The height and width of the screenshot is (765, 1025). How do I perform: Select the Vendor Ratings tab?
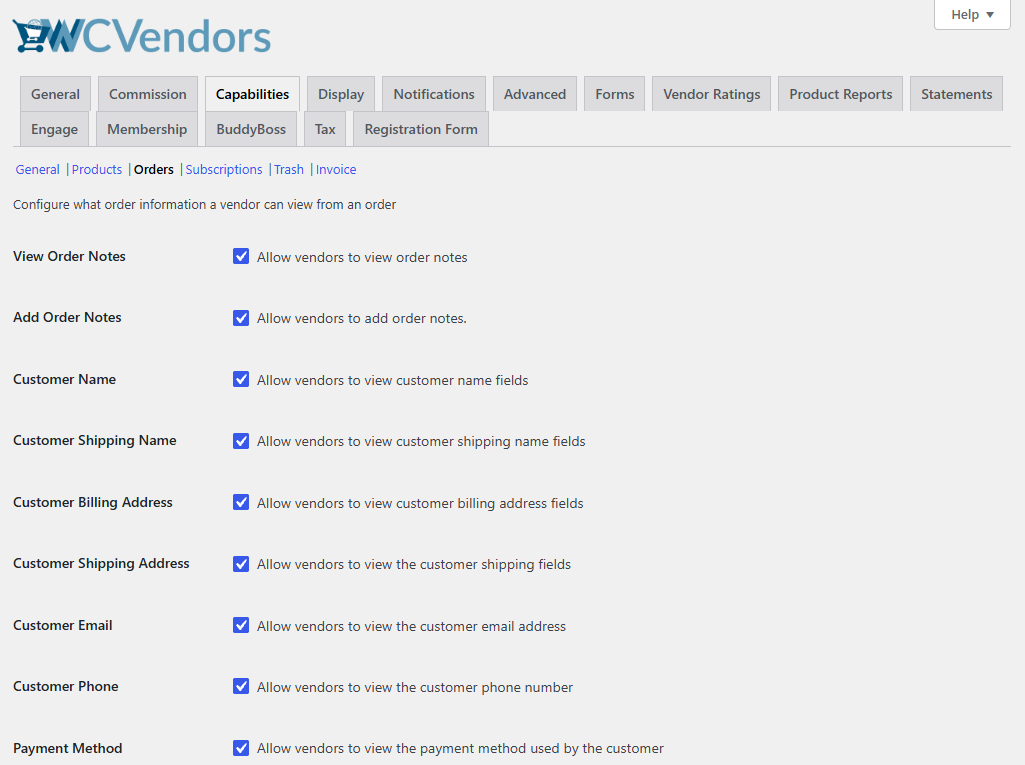[712, 94]
